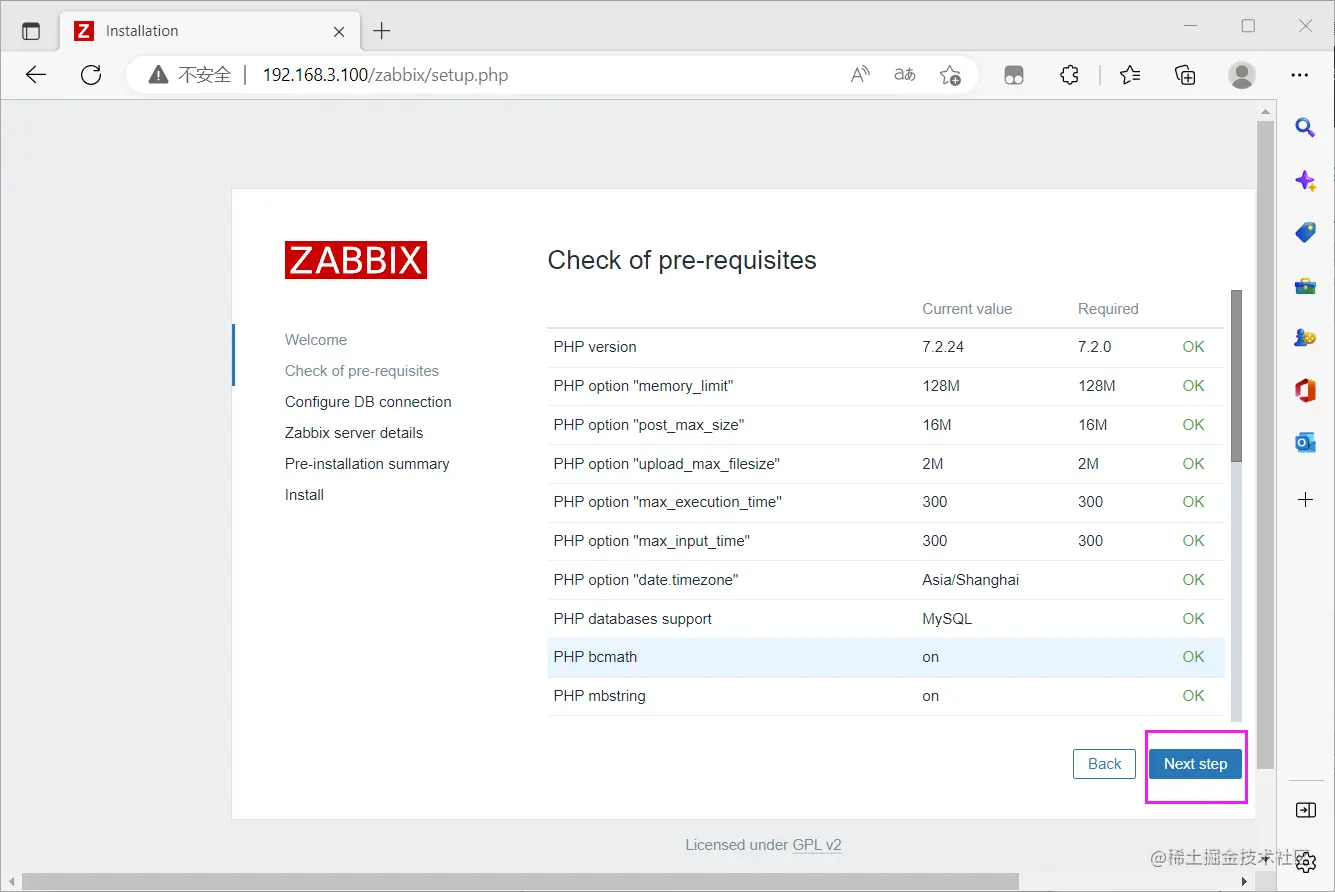Open sidebar Outlook icon

1305,443
